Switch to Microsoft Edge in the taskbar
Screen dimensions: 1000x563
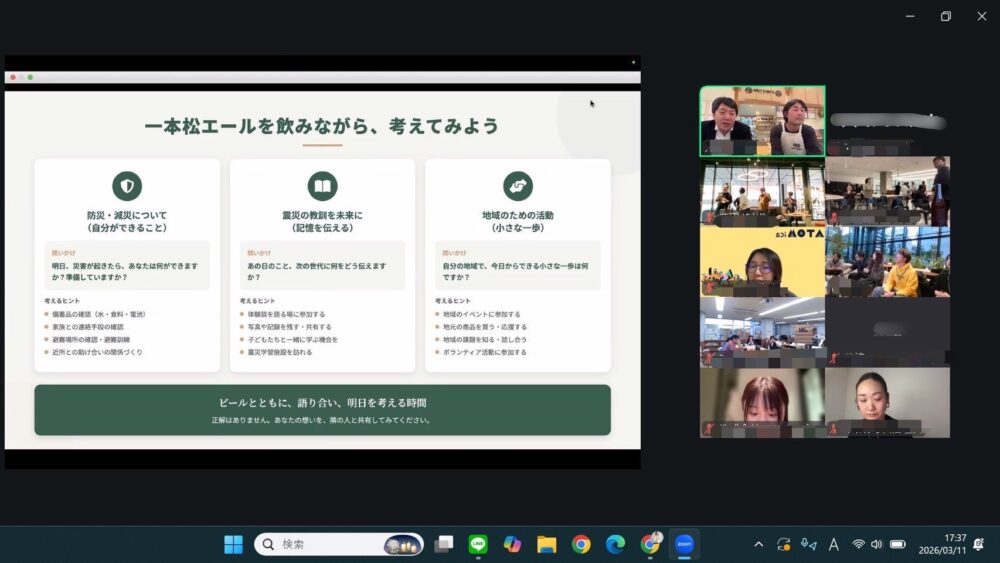[615, 544]
